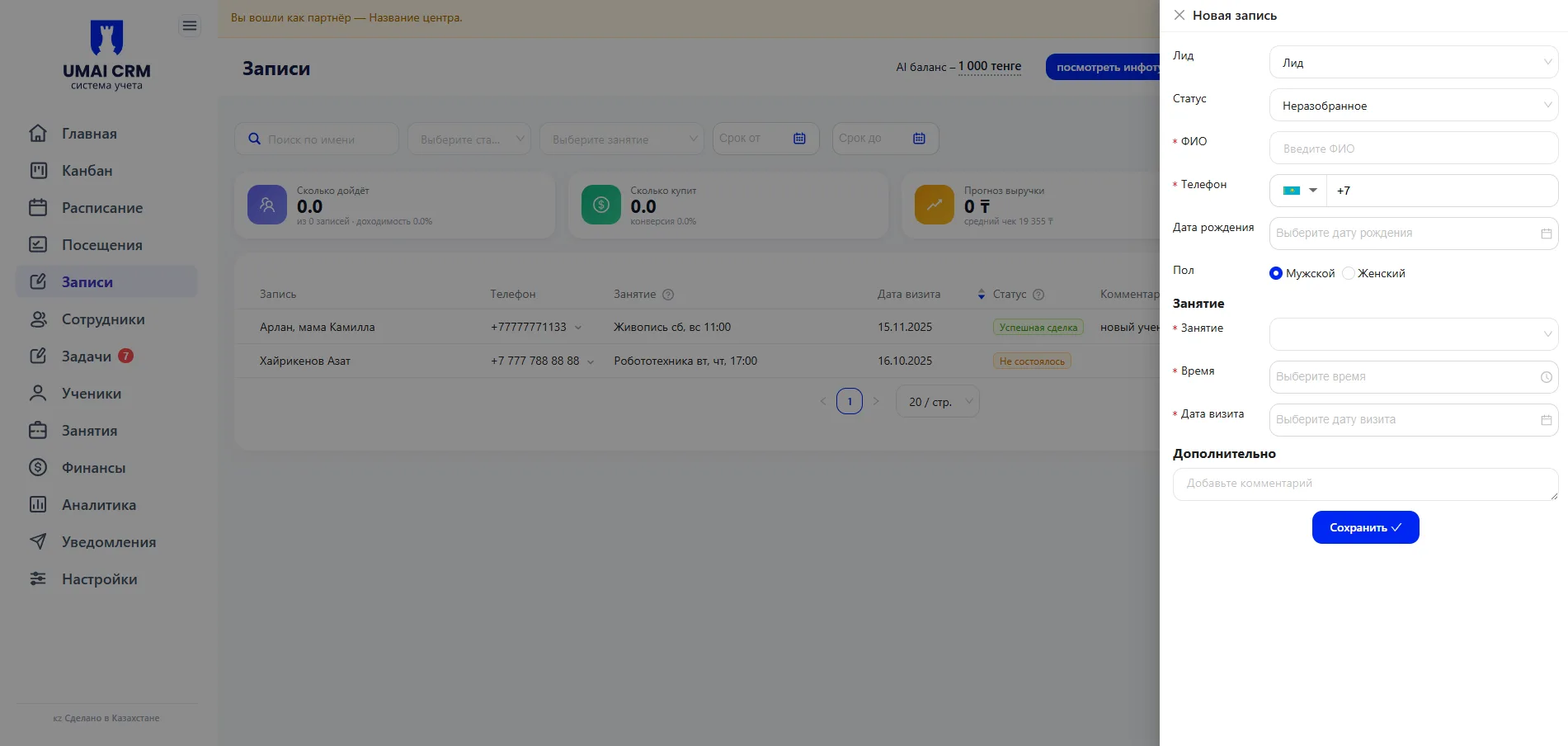Close the Новая запись panel
1568x746 pixels.
point(1180,15)
